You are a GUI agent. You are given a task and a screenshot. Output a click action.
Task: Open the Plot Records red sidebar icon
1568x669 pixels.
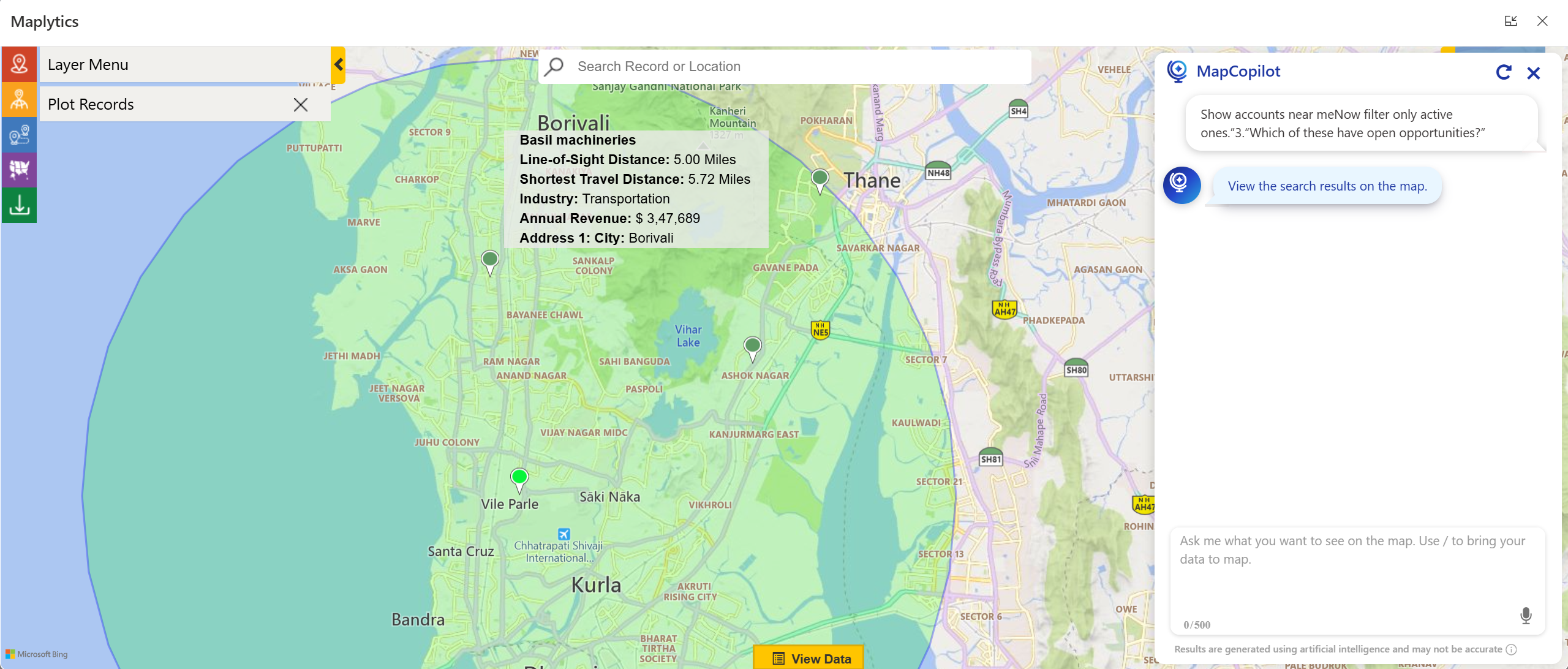tap(19, 64)
